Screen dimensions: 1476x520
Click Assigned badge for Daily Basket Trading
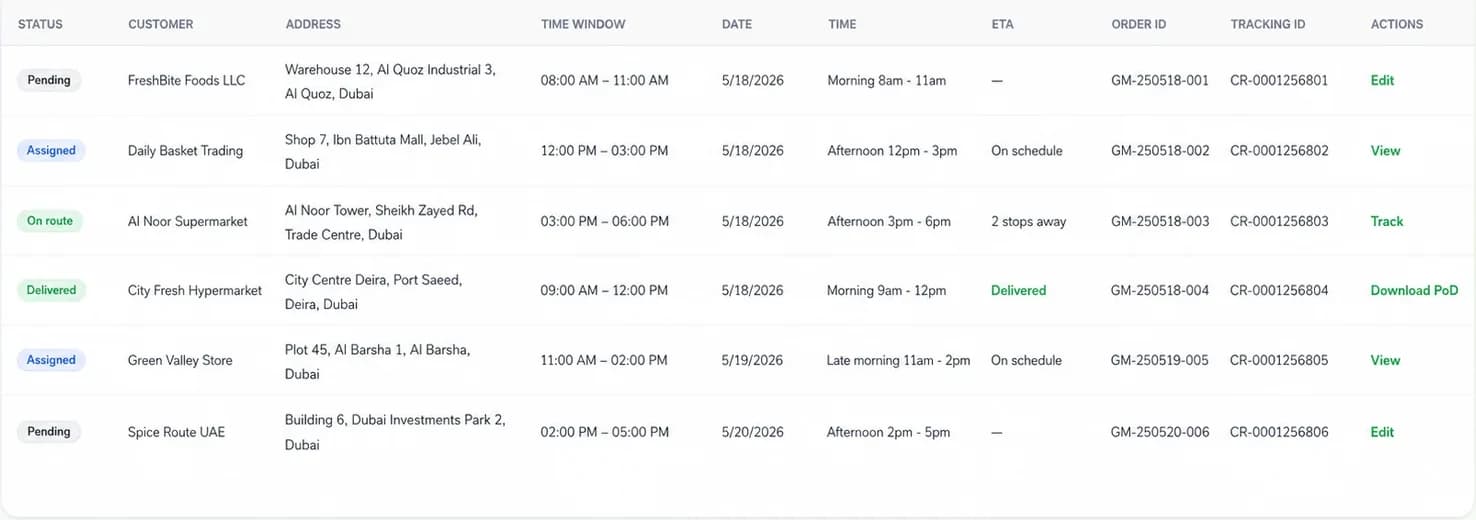pyautogui.click(x=51, y=151)
